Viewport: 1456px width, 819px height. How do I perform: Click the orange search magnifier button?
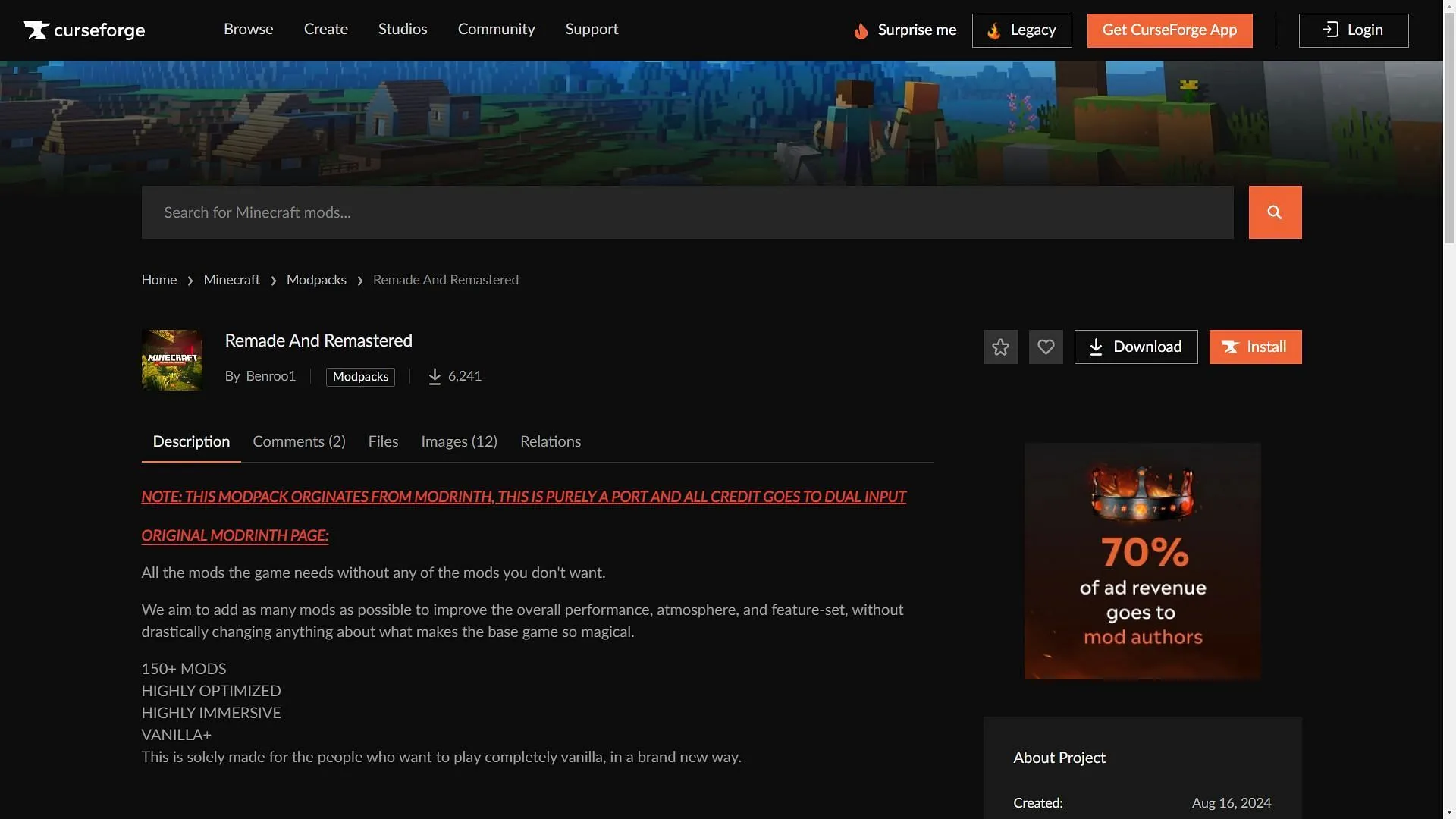pos(1275,212)
